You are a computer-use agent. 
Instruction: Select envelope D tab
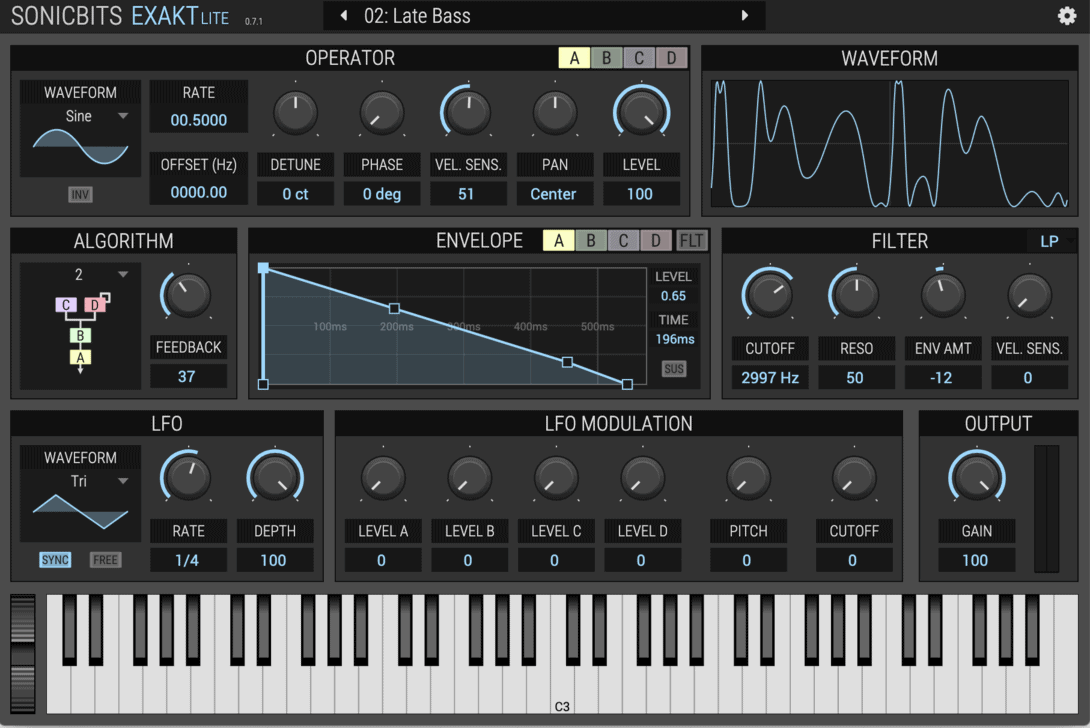655,240
